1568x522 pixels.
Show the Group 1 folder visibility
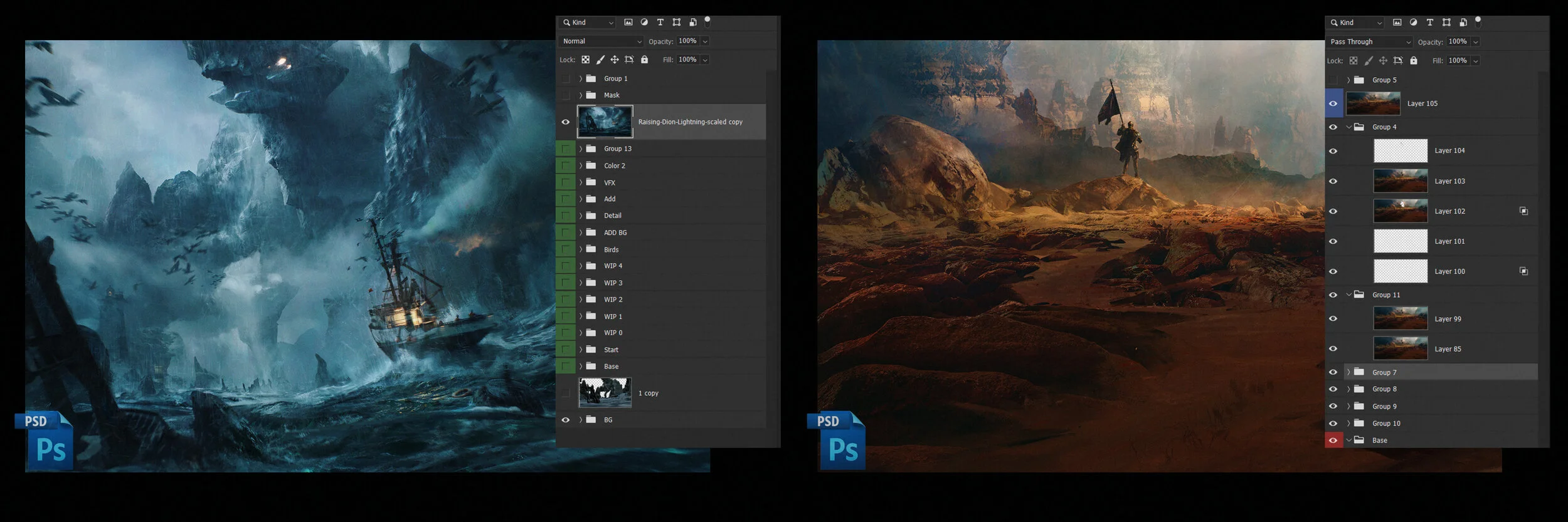point(565,79)
